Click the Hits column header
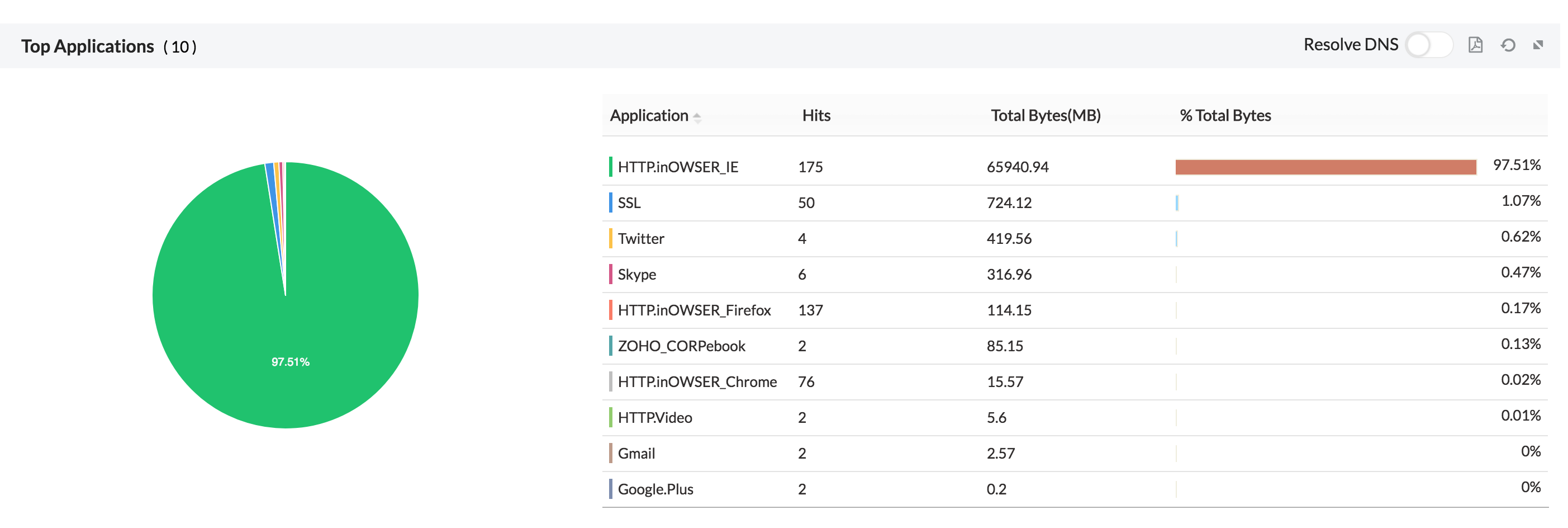 click(816, 115)
